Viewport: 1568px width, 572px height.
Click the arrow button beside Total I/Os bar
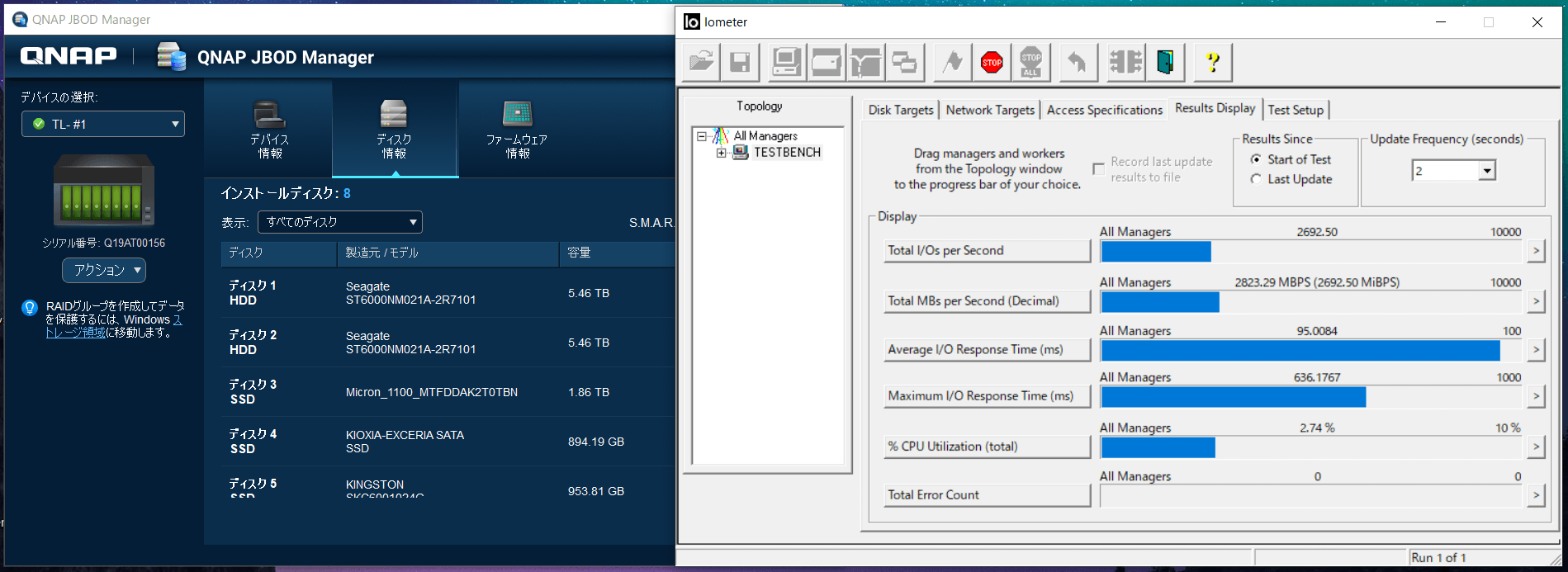click(x=1536, y=251)
